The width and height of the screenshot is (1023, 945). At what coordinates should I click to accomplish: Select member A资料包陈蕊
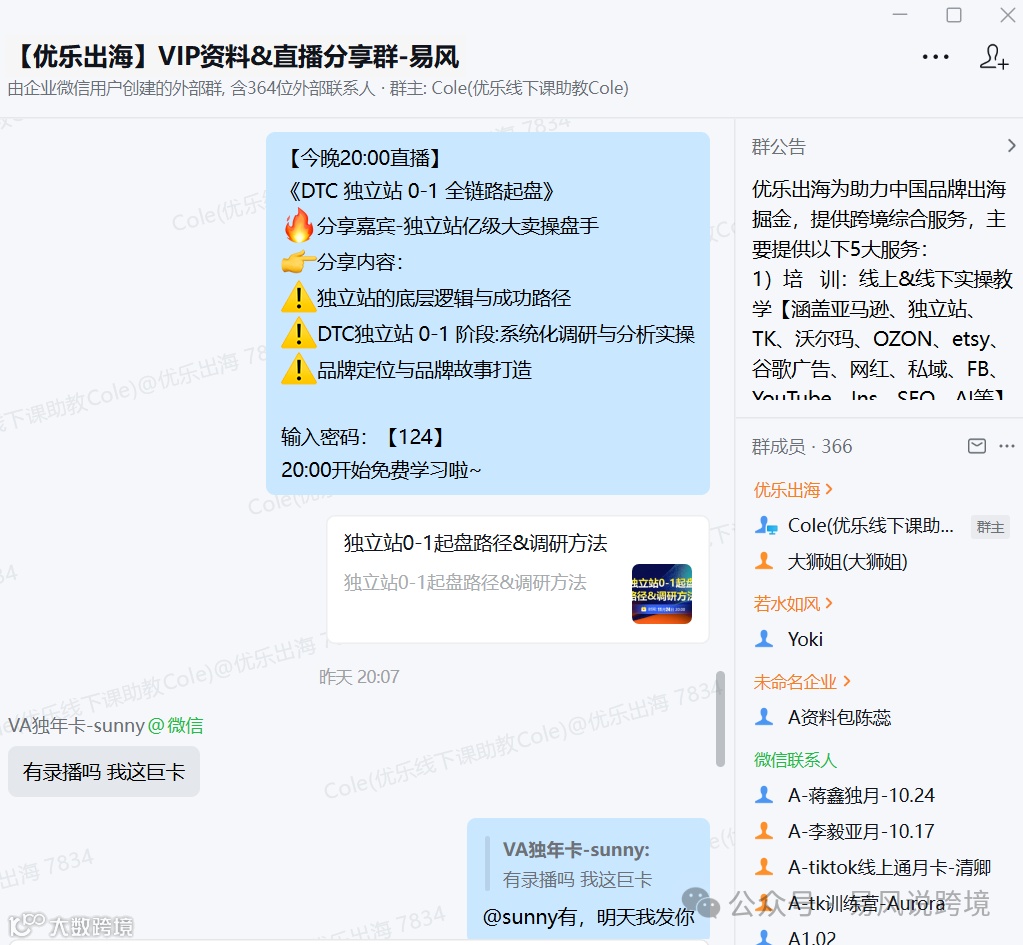click(839, 717)
